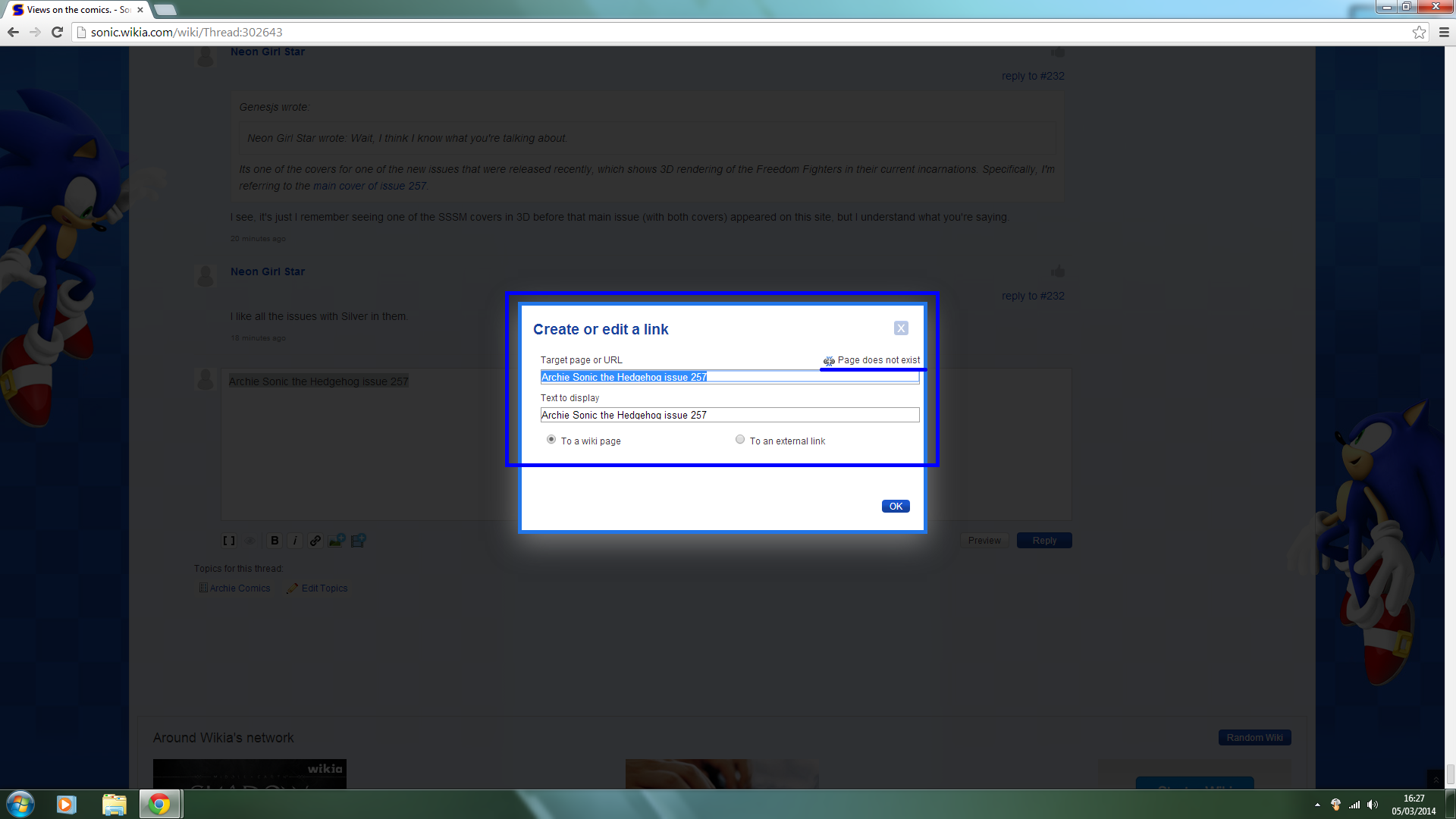Follow the main cover of issue 257 link
The image size is (1456, 819).
[369, 186]
